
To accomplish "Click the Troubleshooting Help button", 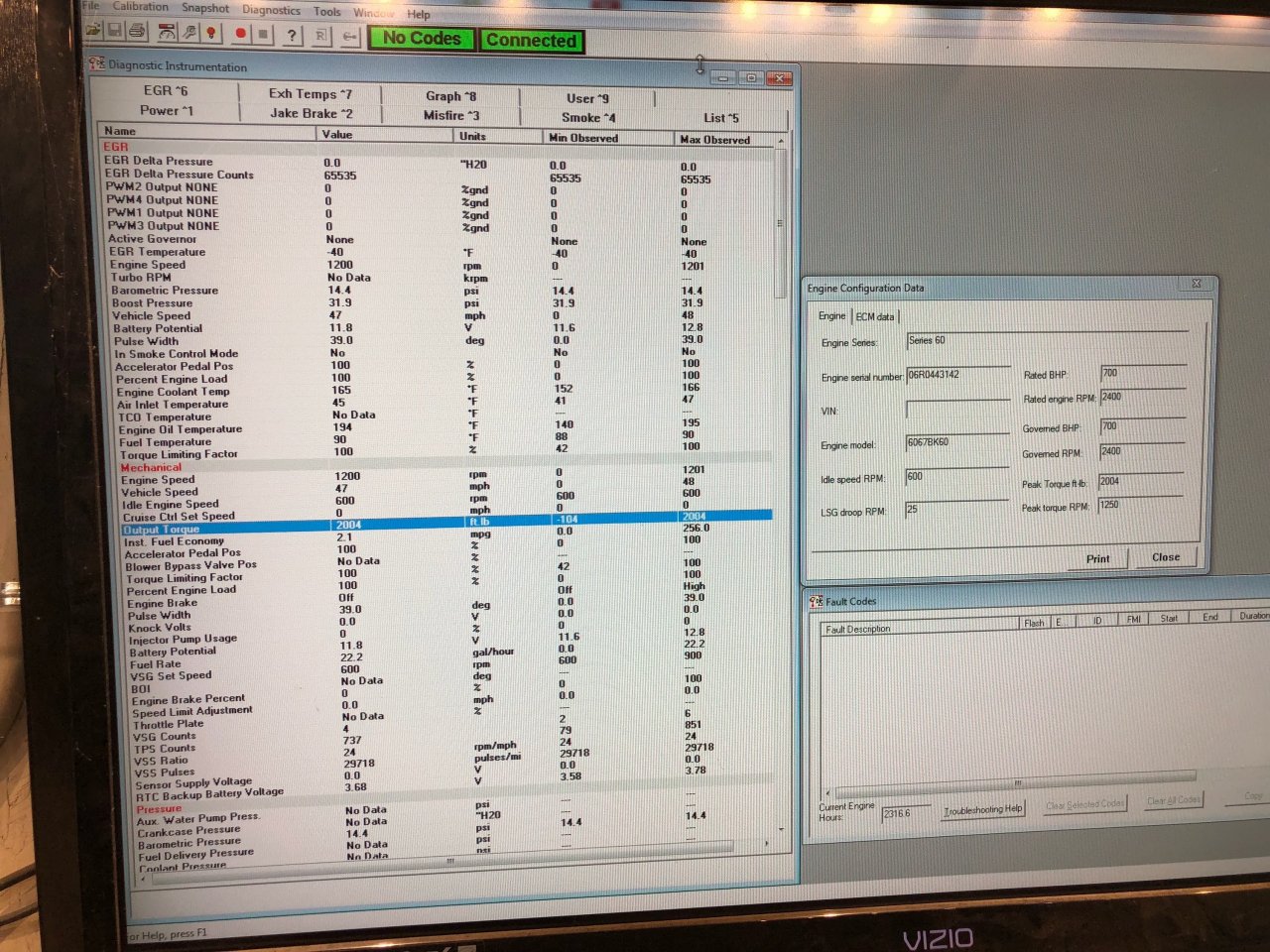I will click(982, 809).
